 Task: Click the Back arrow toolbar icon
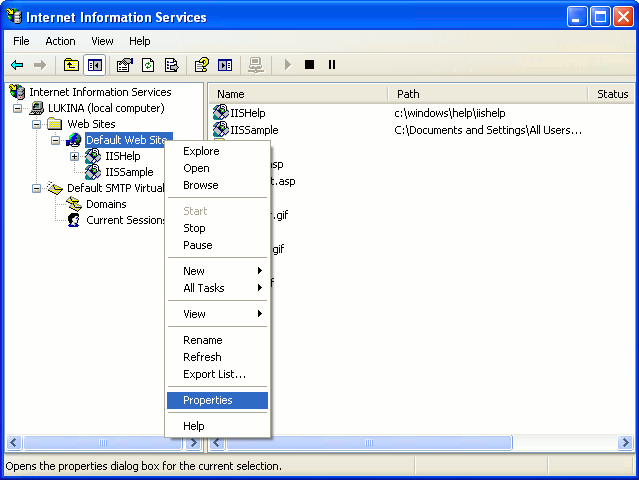point(17,65)
